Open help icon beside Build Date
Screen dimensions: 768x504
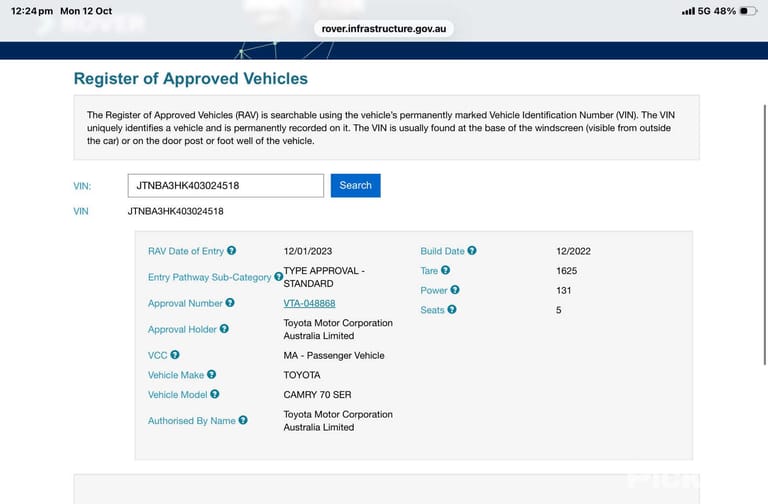[472, 250]
